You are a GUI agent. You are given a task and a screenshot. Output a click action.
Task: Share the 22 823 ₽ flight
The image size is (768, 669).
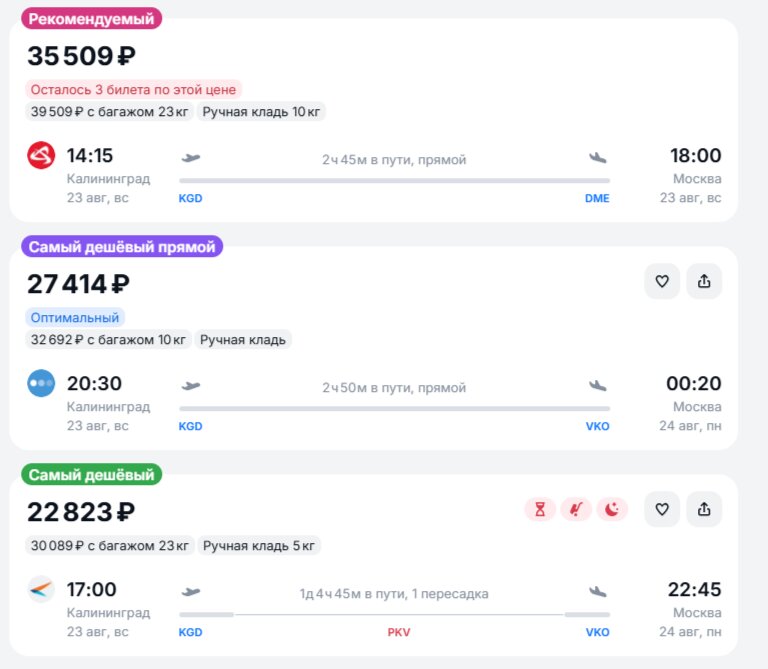[x=704, y=509]
